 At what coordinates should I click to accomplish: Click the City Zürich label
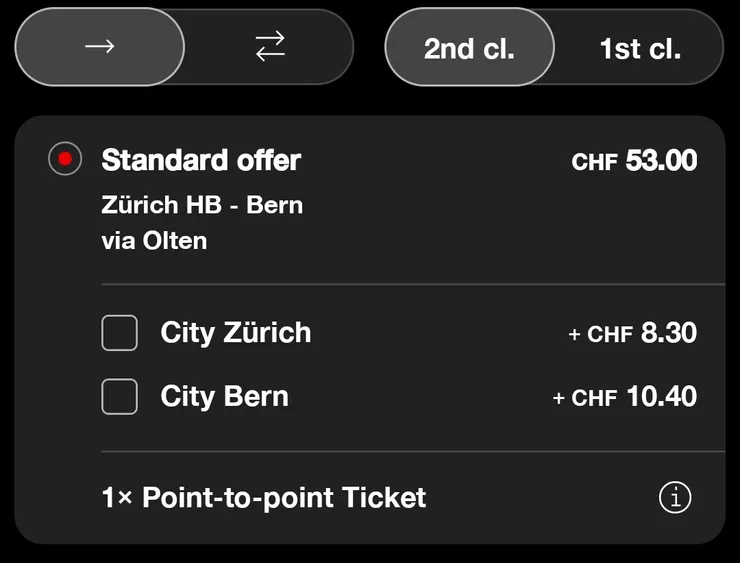click(235, 333)
